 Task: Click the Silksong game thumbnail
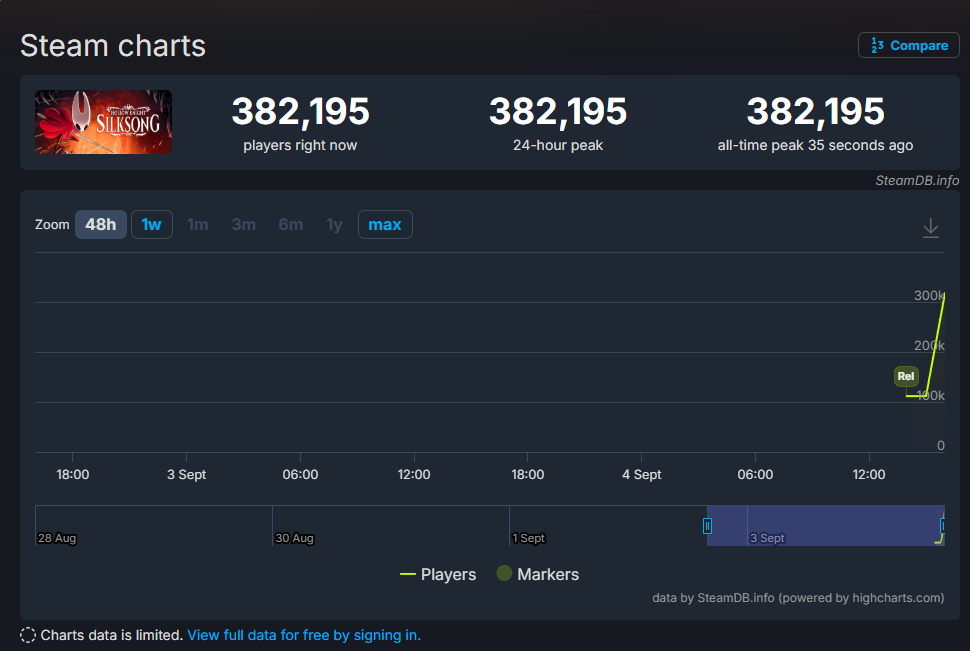[x=103, y=122]
